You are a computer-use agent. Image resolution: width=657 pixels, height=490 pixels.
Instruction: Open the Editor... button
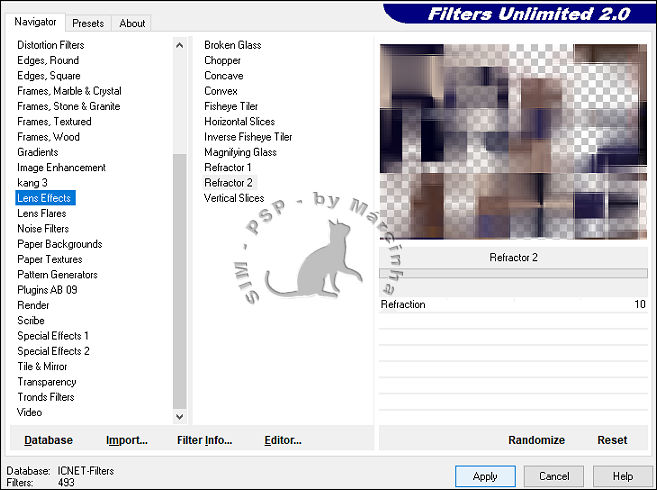[x=283, y=440]
